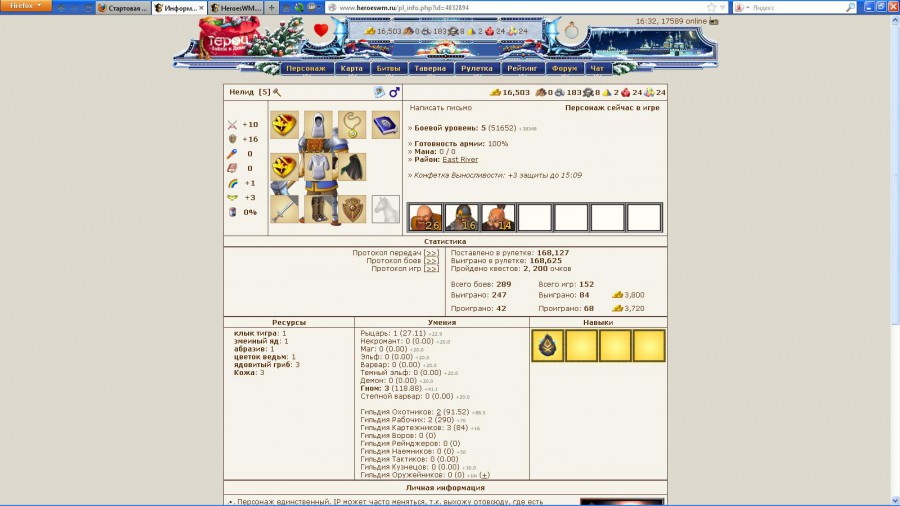Click the rainbow luck stat icon

232,183
